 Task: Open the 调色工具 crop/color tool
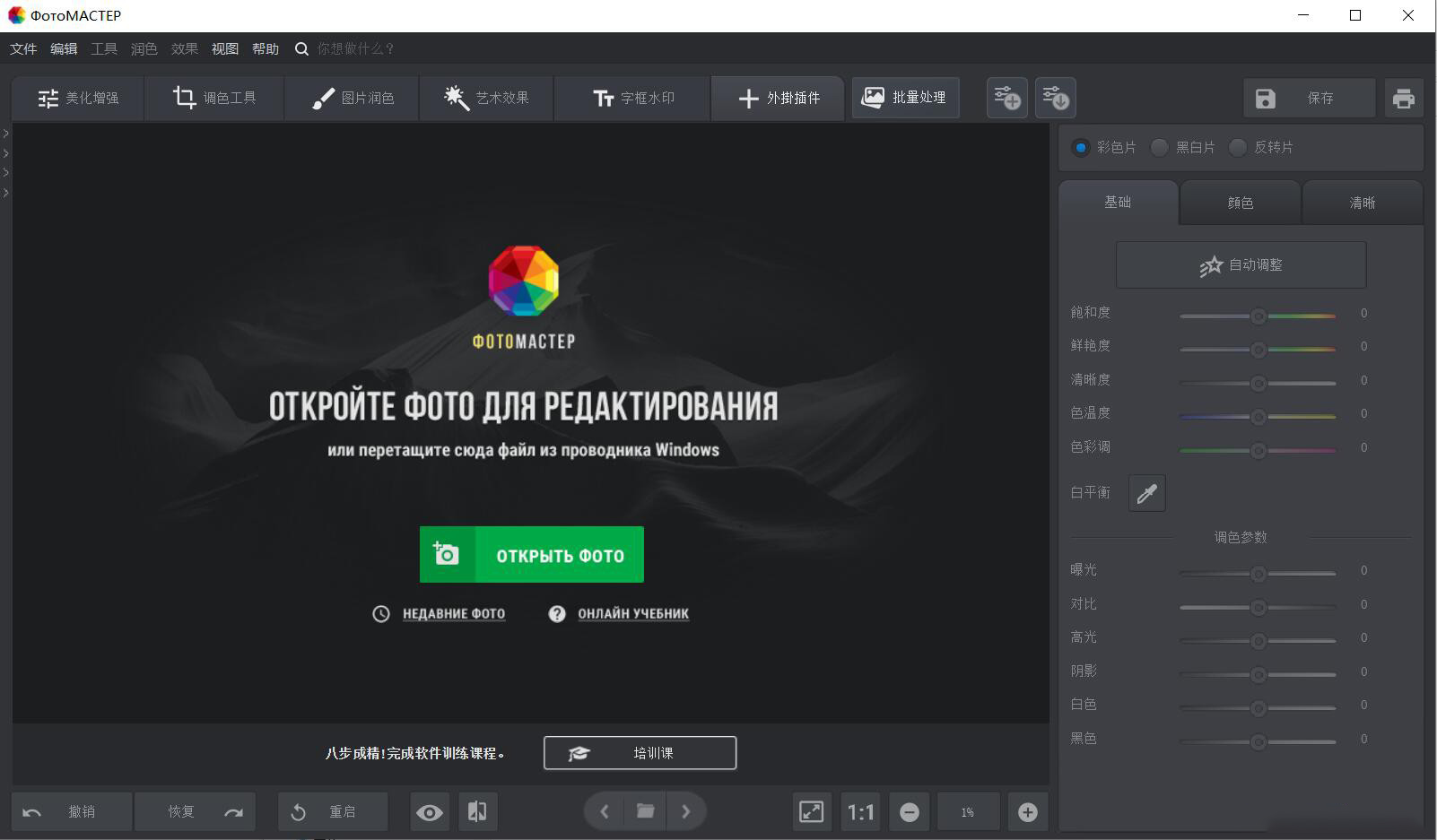214,98
